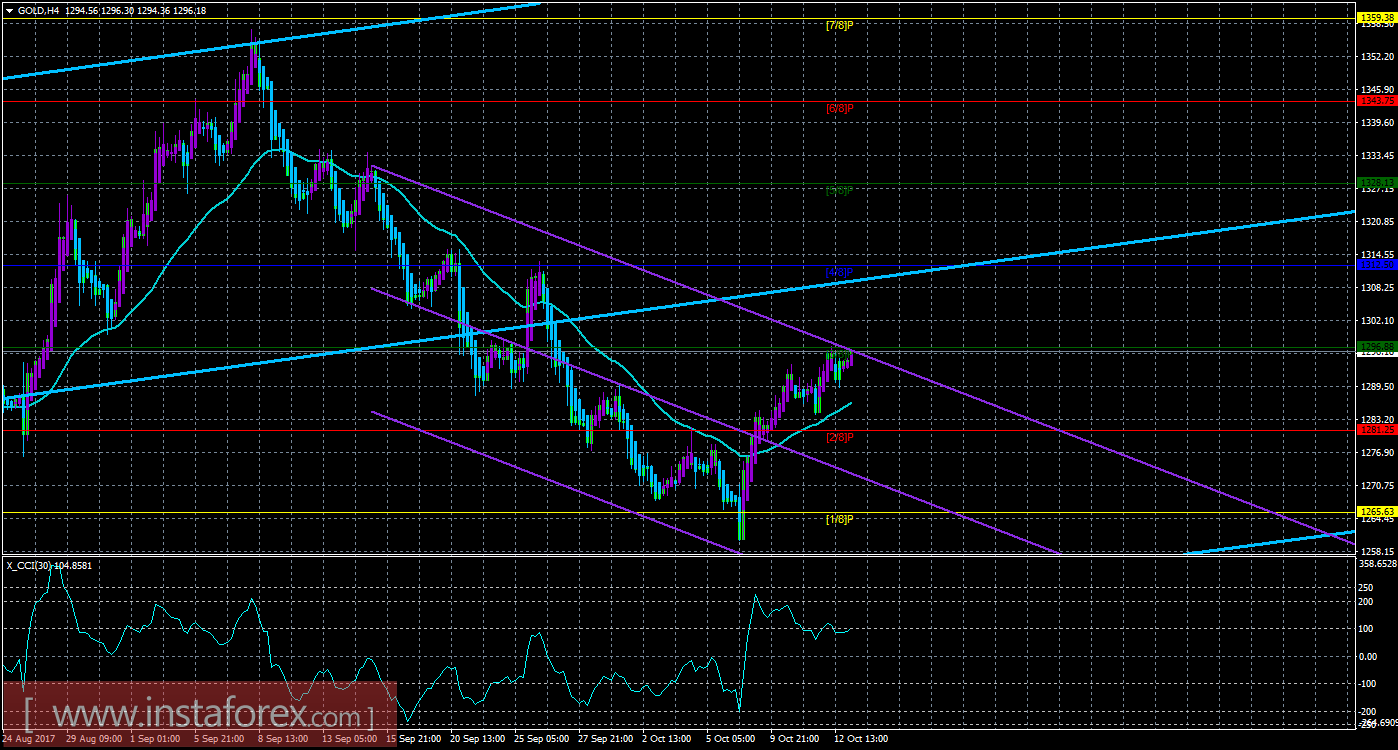The image size is (1398, 750).
Task: Click the 1289.50 price axis value
Action: click(1377, 386)
